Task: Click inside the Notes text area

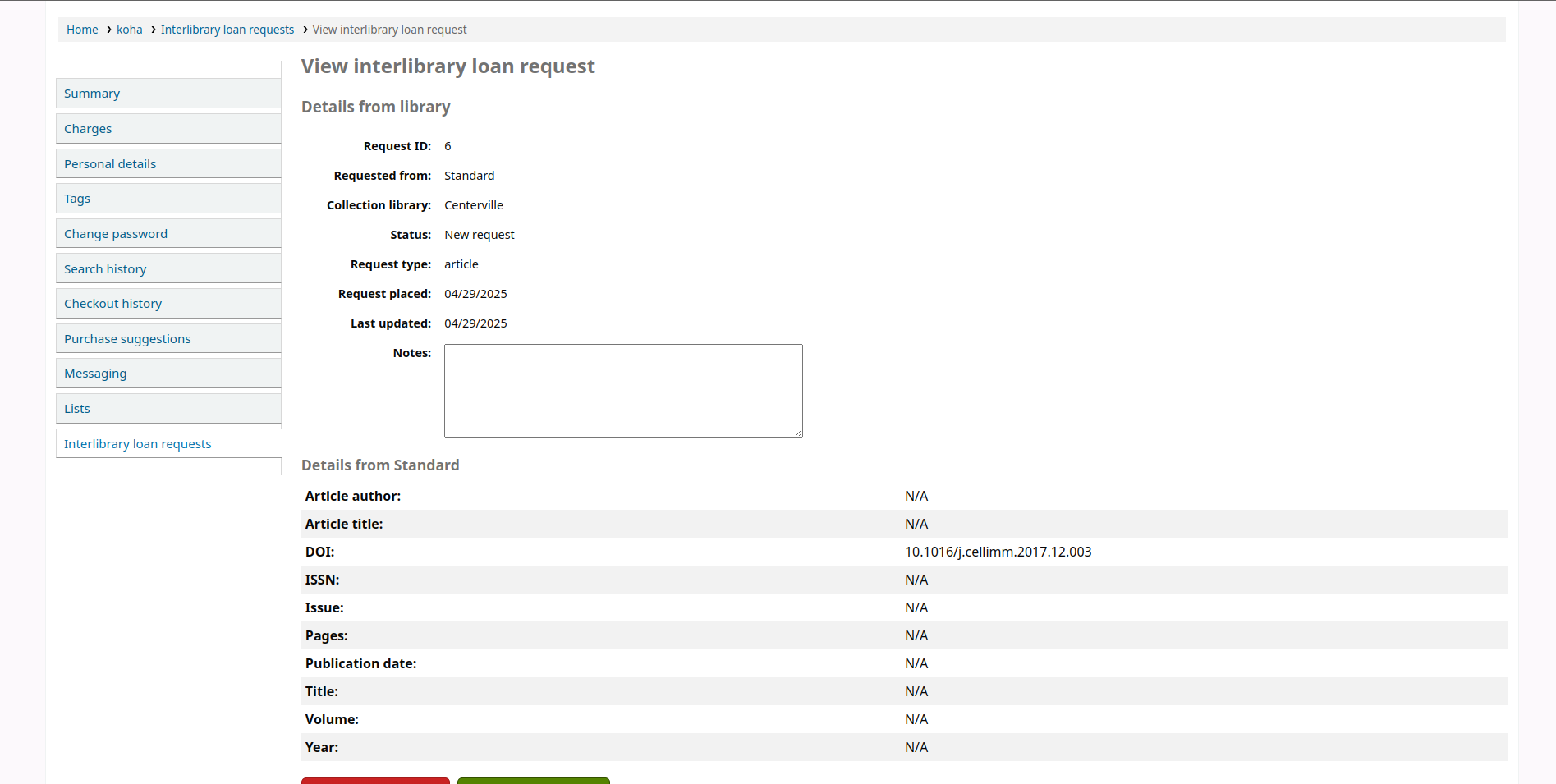Action: pyautogui.click(x=623, y=391)
